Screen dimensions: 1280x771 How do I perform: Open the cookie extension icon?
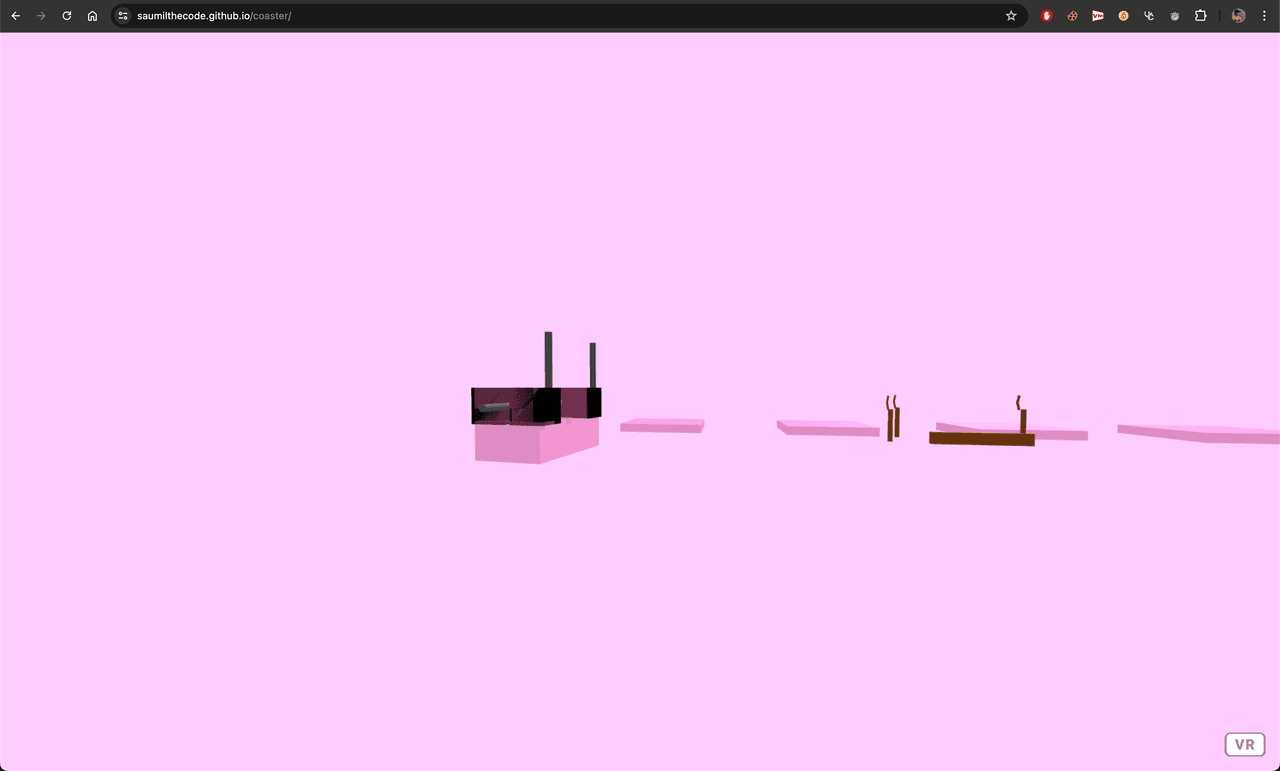pos(1072,16)
